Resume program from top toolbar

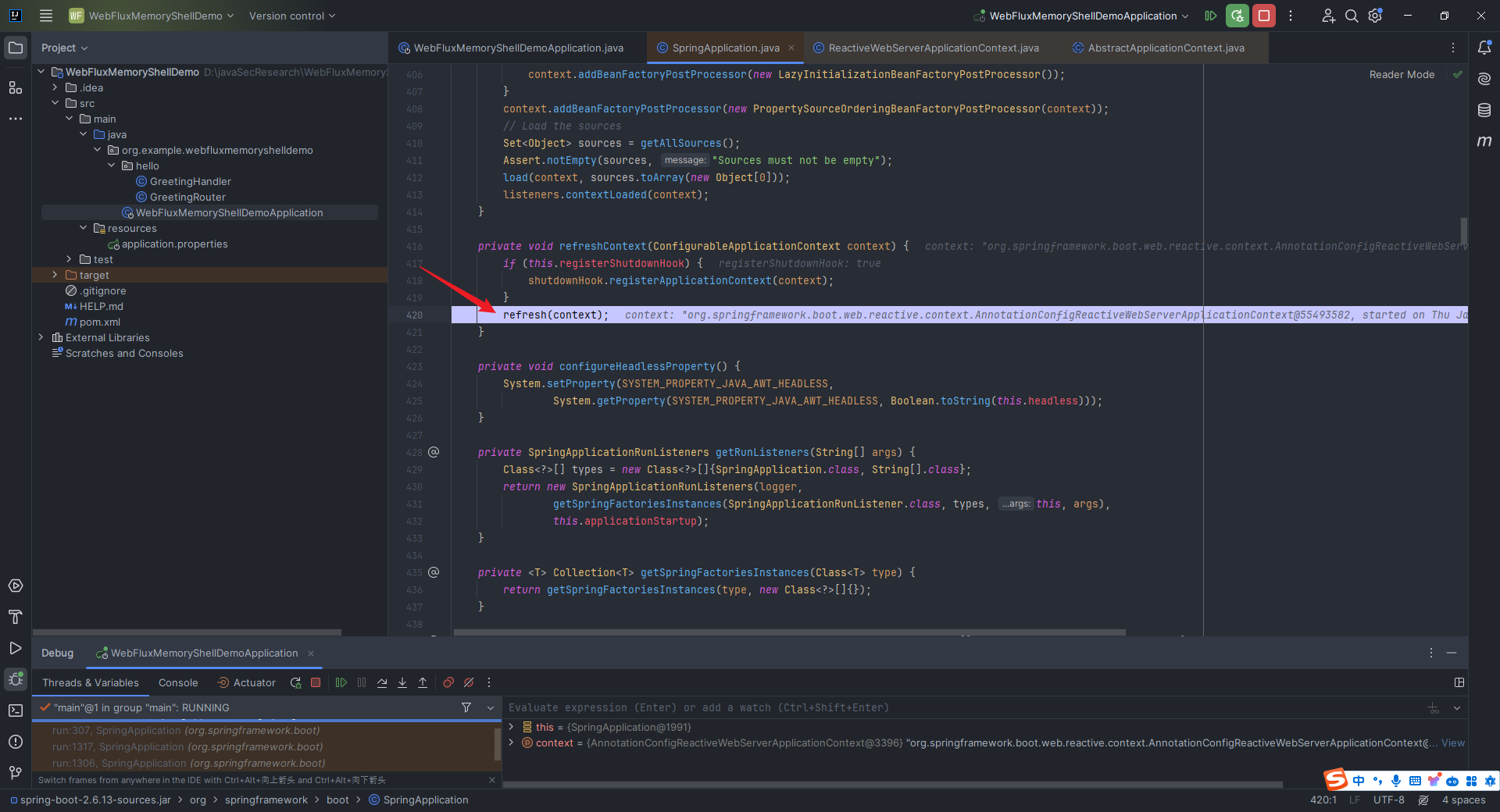[1211, 16]
